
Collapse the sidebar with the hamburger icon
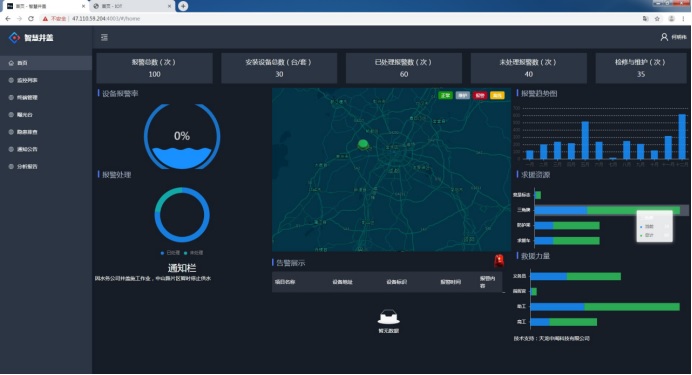pos(104,38)
